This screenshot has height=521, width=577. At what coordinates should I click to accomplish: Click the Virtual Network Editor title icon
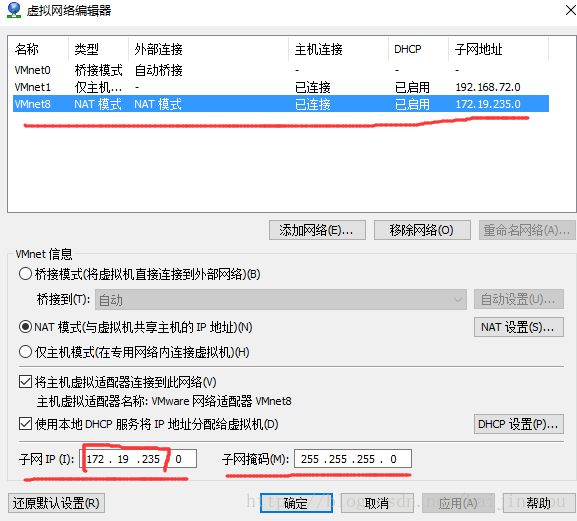(x=14, y=10)
